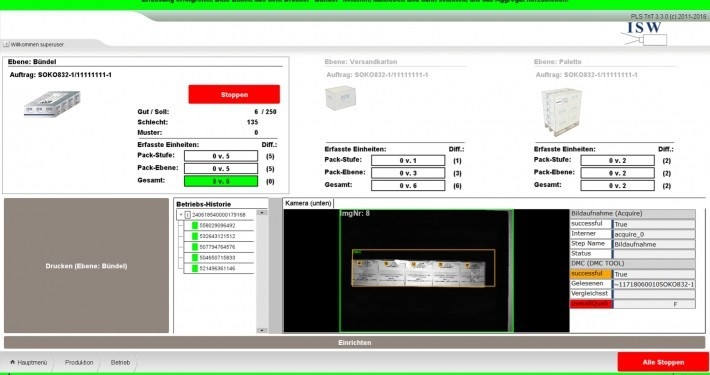Viewport: 710px width, 375px height.
Task: Click Drucken (Ebene: Bündel) button
Action: tap(86, 265)
